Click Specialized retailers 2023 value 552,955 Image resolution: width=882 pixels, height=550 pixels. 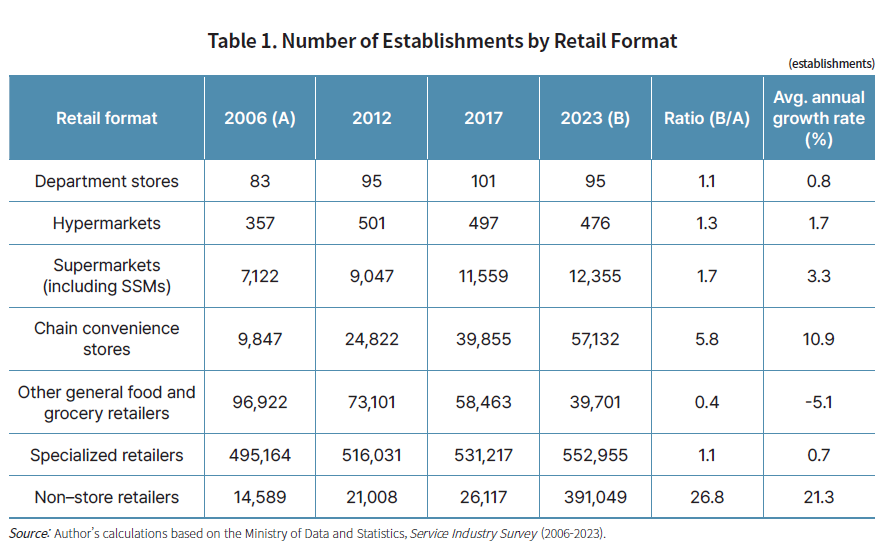[x=595, y=455]
